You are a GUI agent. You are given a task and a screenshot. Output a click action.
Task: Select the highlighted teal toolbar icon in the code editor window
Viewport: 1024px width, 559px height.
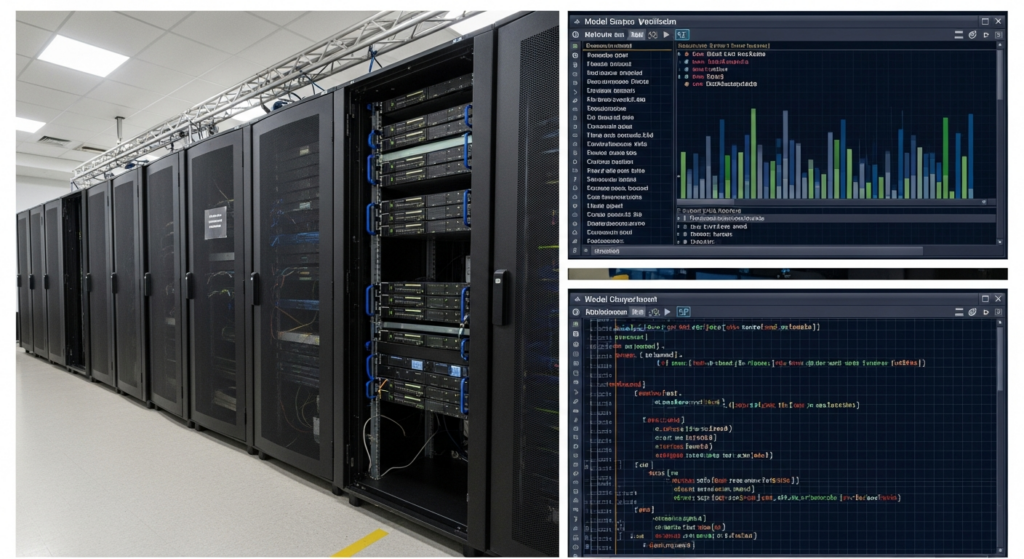tap(683, 312)
